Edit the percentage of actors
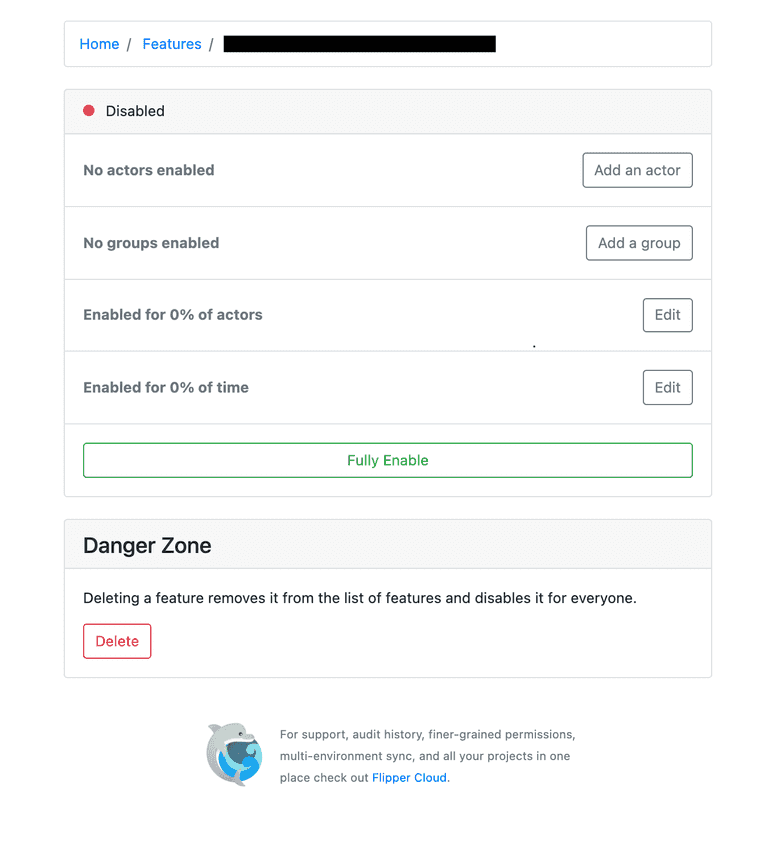Viewport: 768px width, 850px height. click(x=668, y=315)
